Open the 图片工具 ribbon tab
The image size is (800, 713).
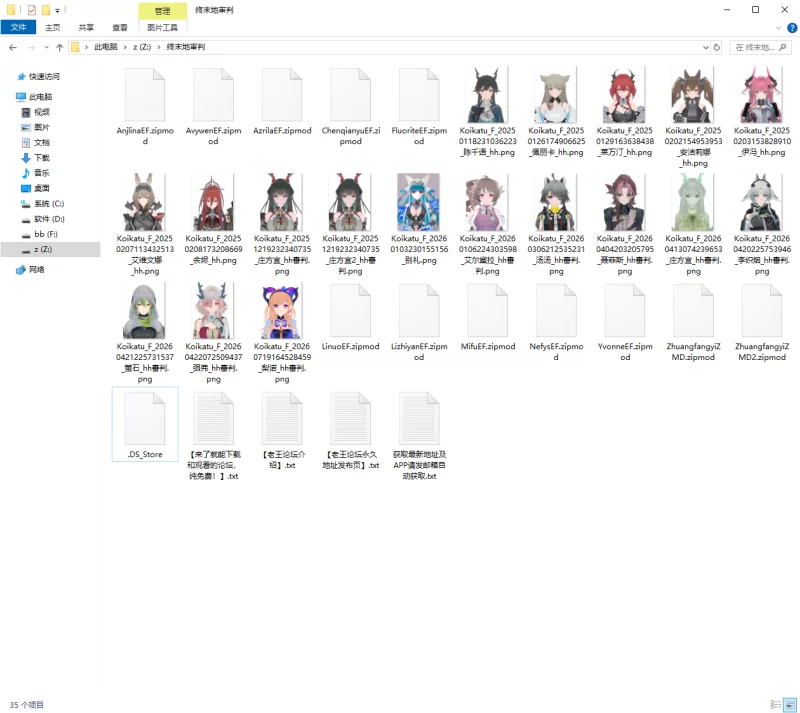click(x=163, y=28)
